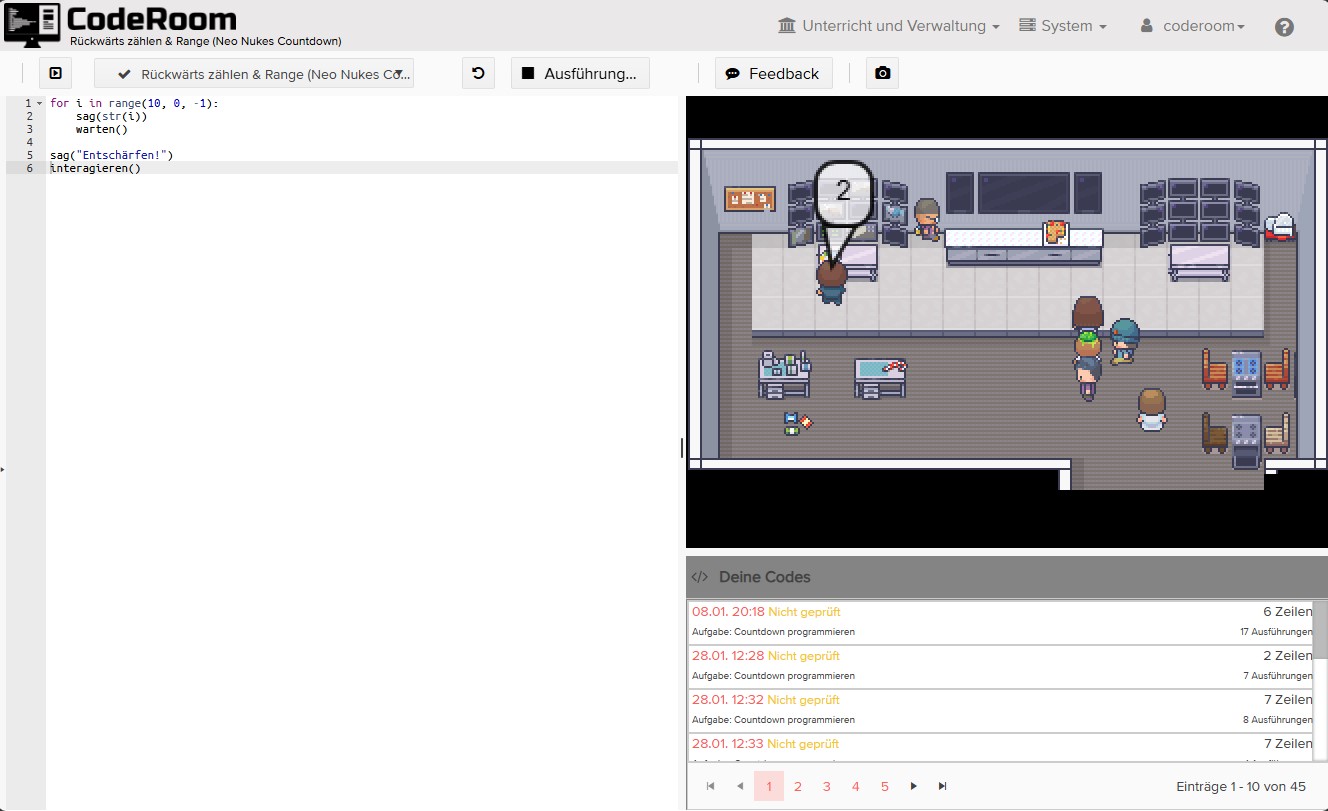Jump to last page of entries

coord(942,786)
